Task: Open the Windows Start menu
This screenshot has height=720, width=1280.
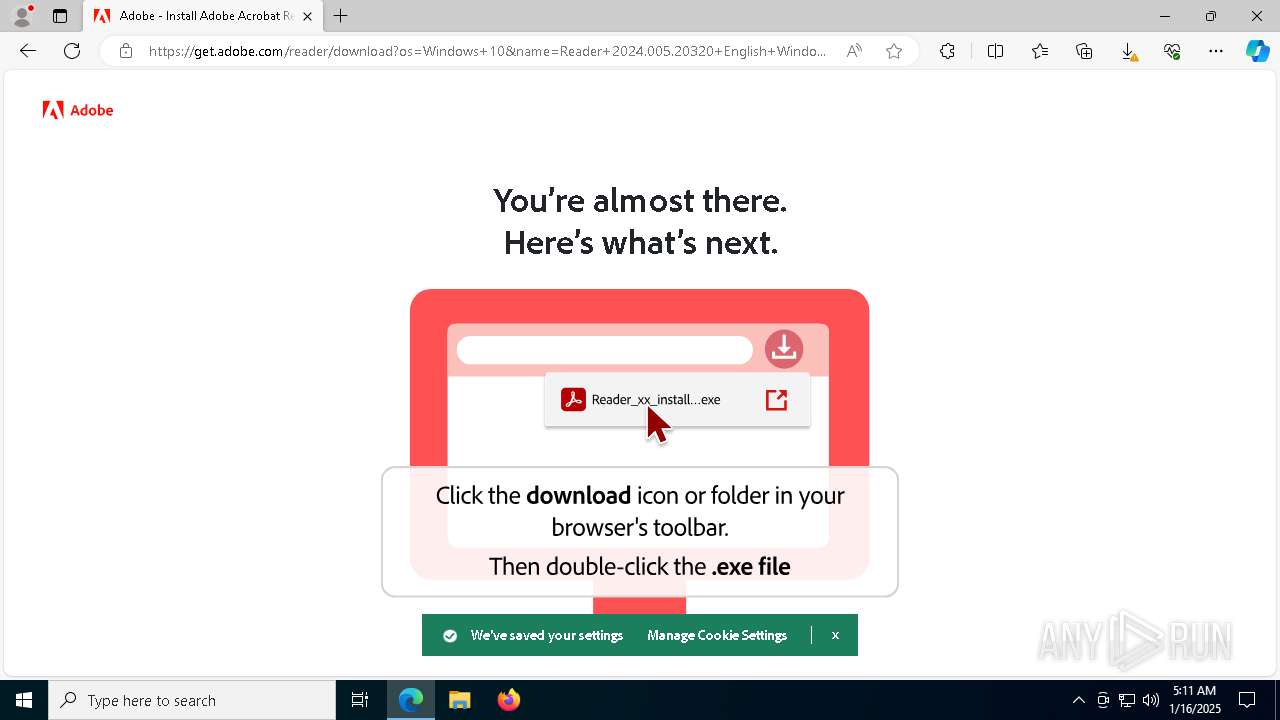Action: (24, 700)
